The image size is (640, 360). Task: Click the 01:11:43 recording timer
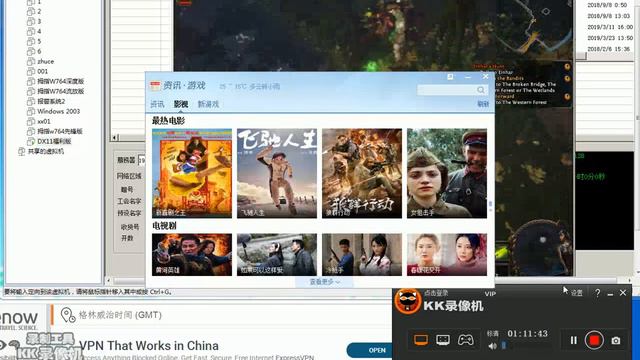click(x=527, y=333)
